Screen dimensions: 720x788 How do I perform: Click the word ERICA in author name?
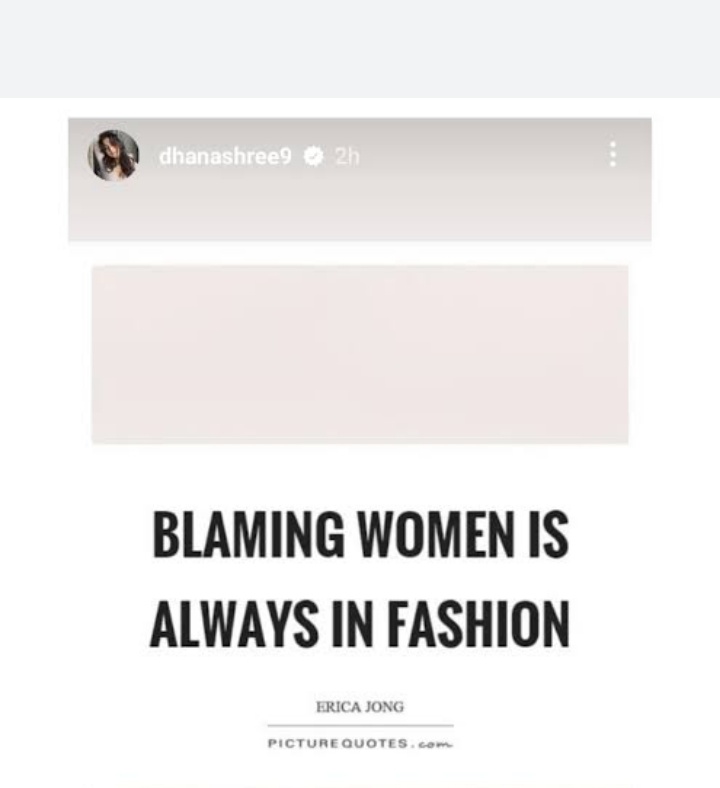click(338, 707)
